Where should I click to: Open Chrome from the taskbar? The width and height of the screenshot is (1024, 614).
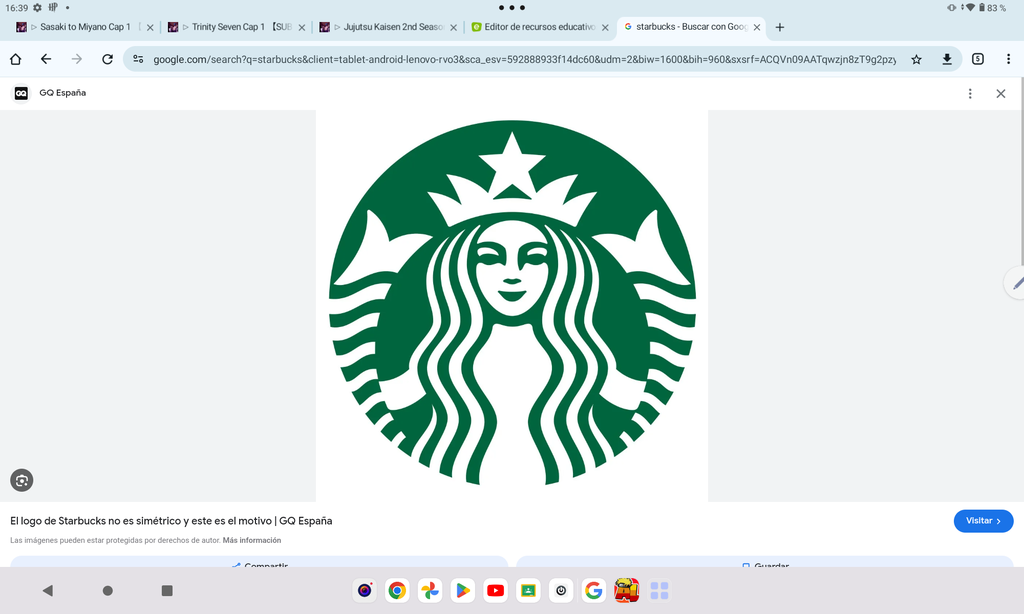pos(397,591)
